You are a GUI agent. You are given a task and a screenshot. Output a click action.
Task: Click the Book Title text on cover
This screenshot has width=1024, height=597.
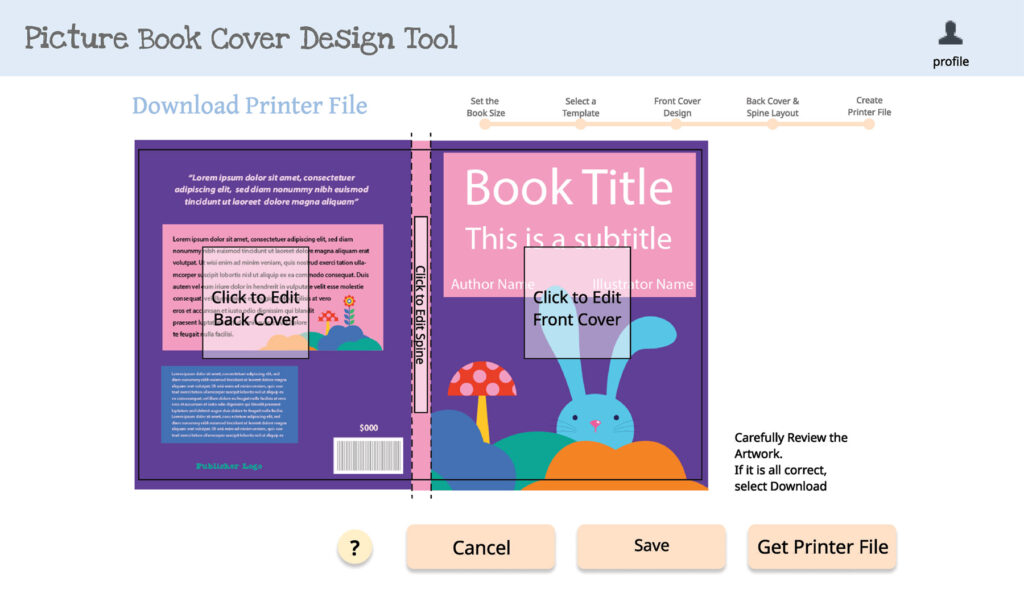568,187
